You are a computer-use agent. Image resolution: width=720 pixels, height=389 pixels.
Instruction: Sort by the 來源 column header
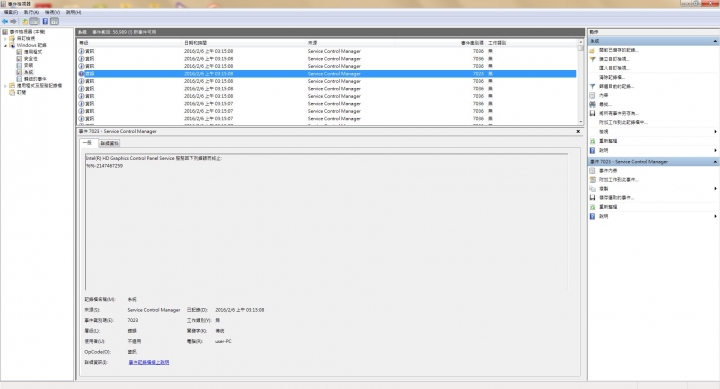click(351, 43)
